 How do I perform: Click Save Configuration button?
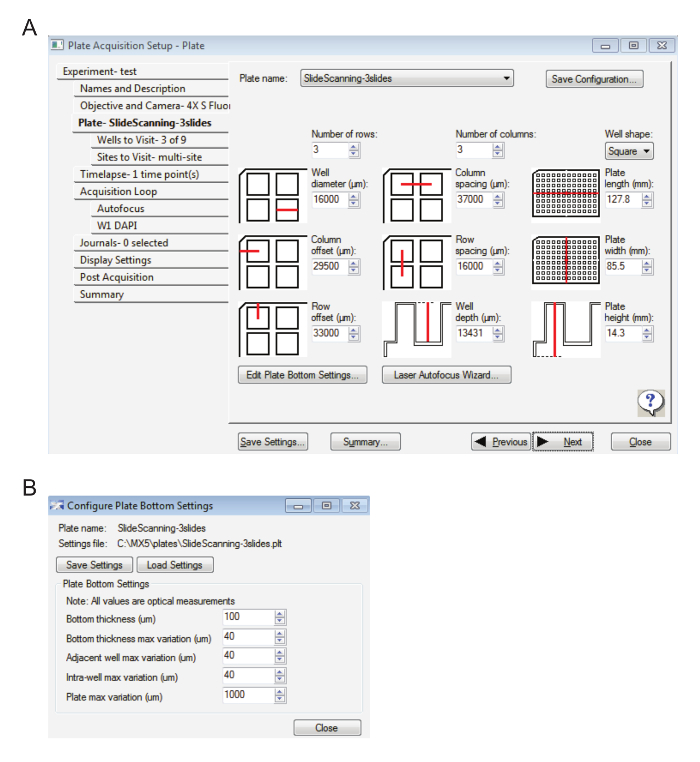click(x=595, y=79)
